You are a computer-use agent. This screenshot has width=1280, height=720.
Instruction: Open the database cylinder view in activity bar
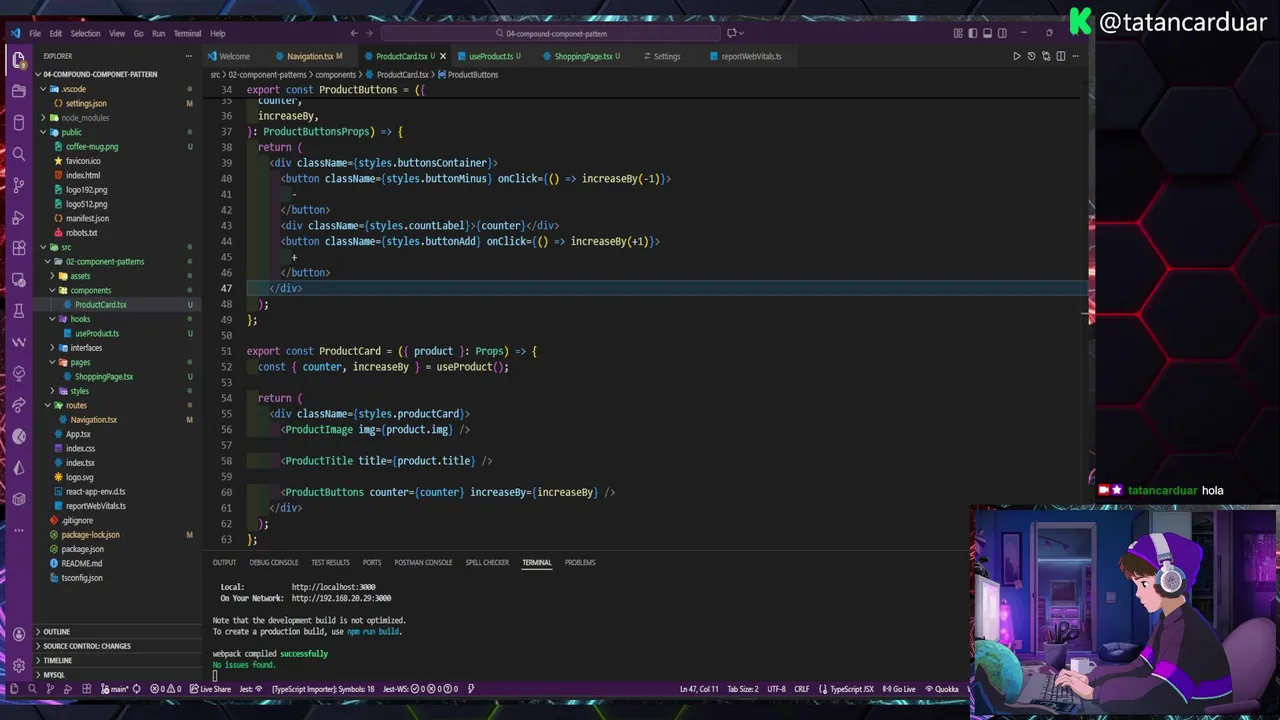[x=18, y=123]
